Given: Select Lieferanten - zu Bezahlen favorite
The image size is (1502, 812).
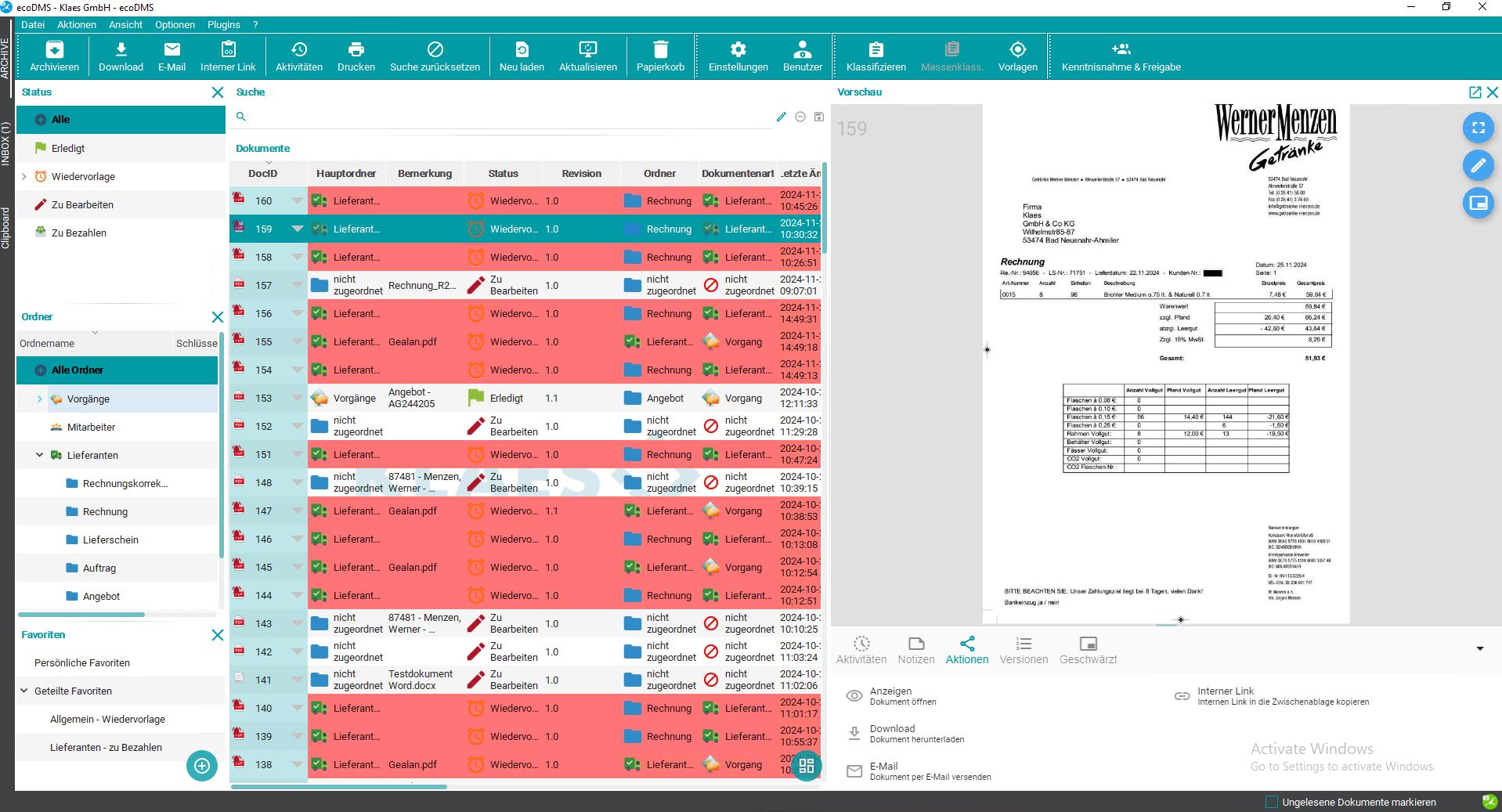Looking at the screenshot, I should [106, 747].
